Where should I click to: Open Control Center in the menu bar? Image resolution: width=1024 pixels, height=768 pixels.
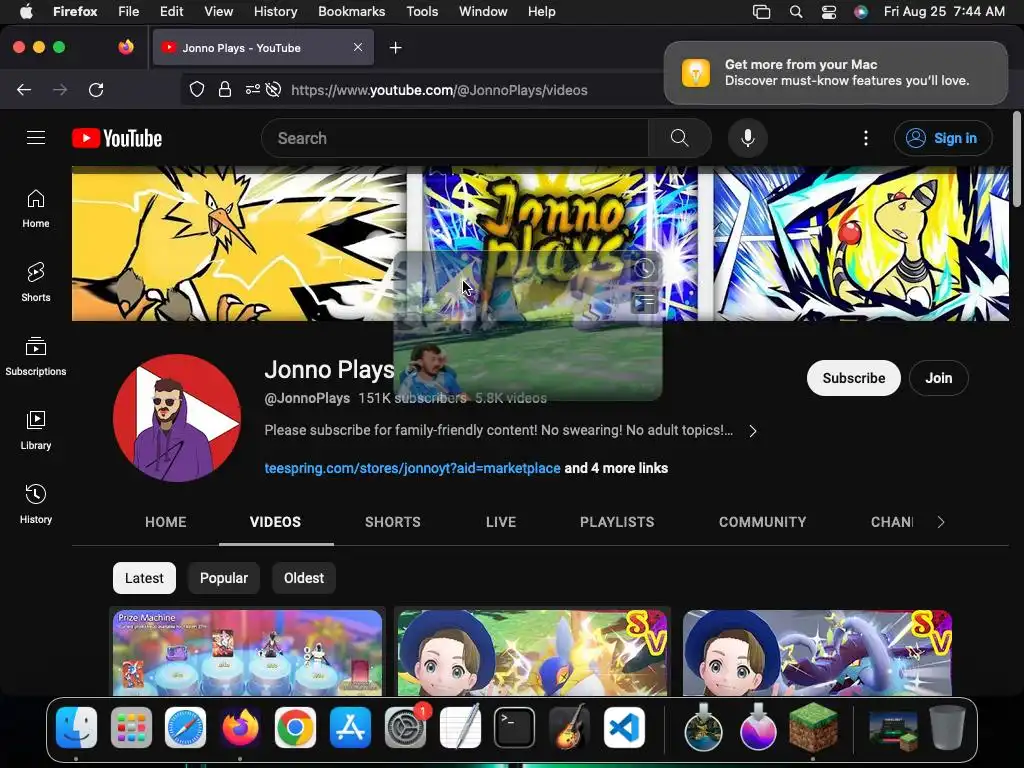coord(829,12)
